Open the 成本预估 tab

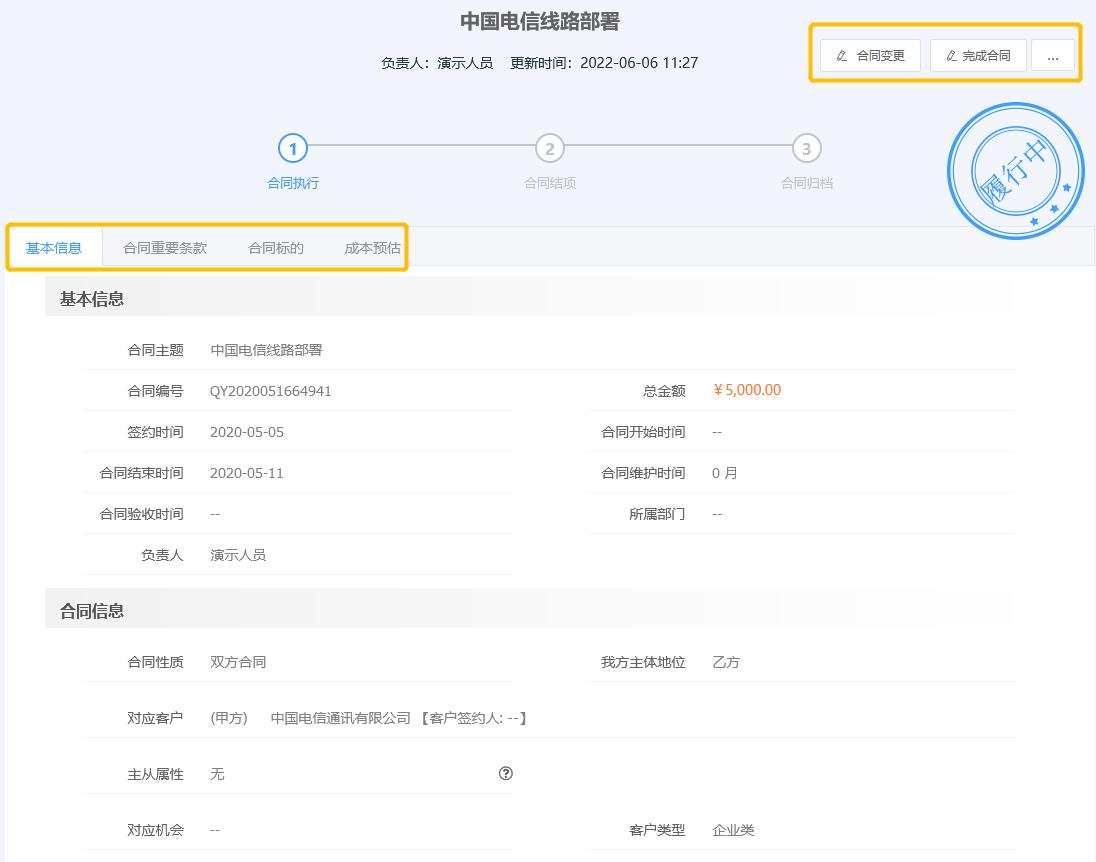coord(373,247)
